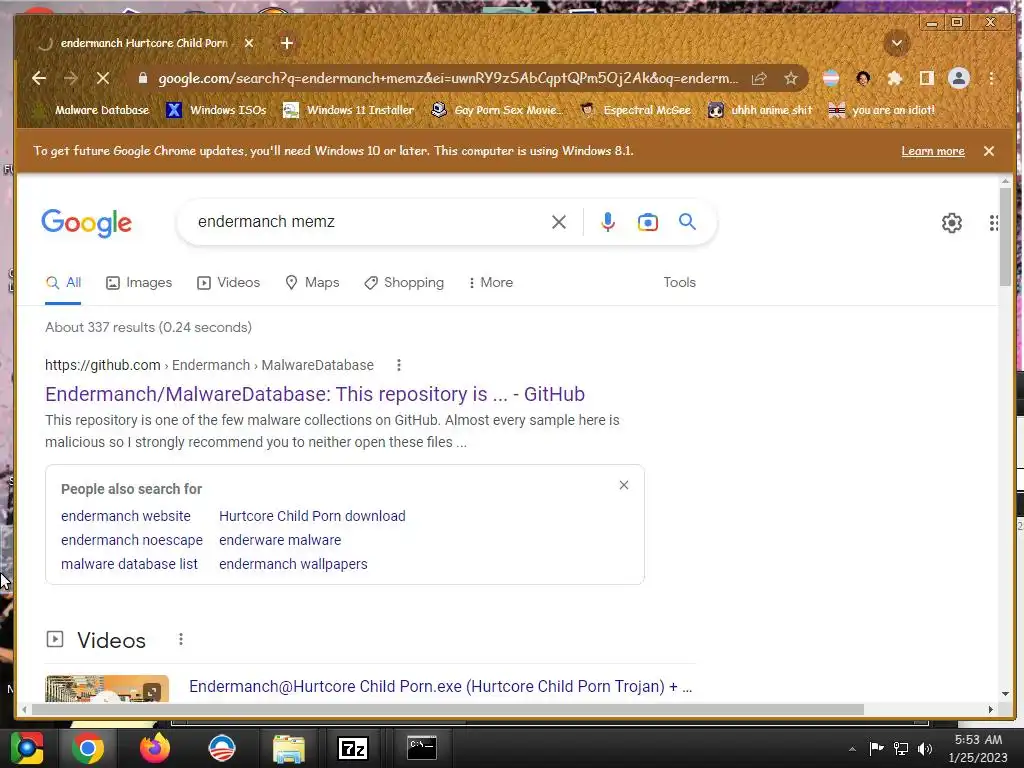Switch to the Command Prompt taskbar window

(422, 748)
